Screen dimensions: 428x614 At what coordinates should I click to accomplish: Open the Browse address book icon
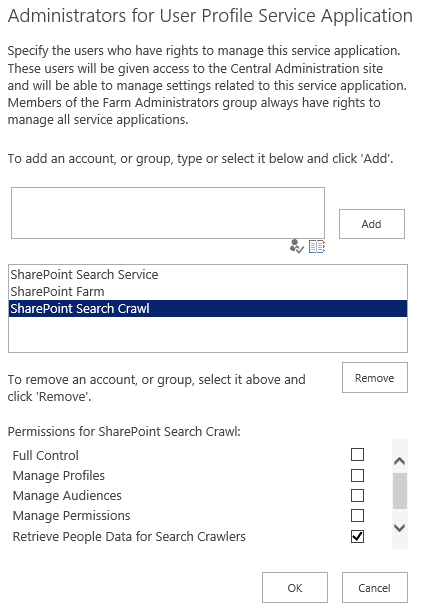click(x=317, y=247)
